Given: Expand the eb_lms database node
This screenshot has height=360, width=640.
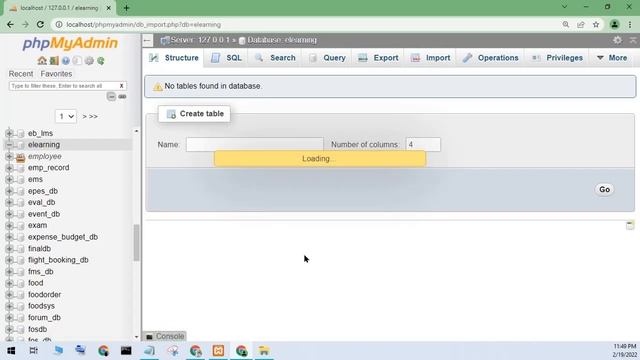Looking at the screenshot, I should [x=9, y=133].
